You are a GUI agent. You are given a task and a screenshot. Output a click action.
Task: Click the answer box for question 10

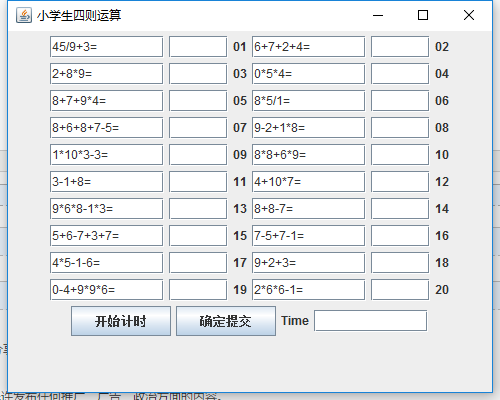click(400, 155)
